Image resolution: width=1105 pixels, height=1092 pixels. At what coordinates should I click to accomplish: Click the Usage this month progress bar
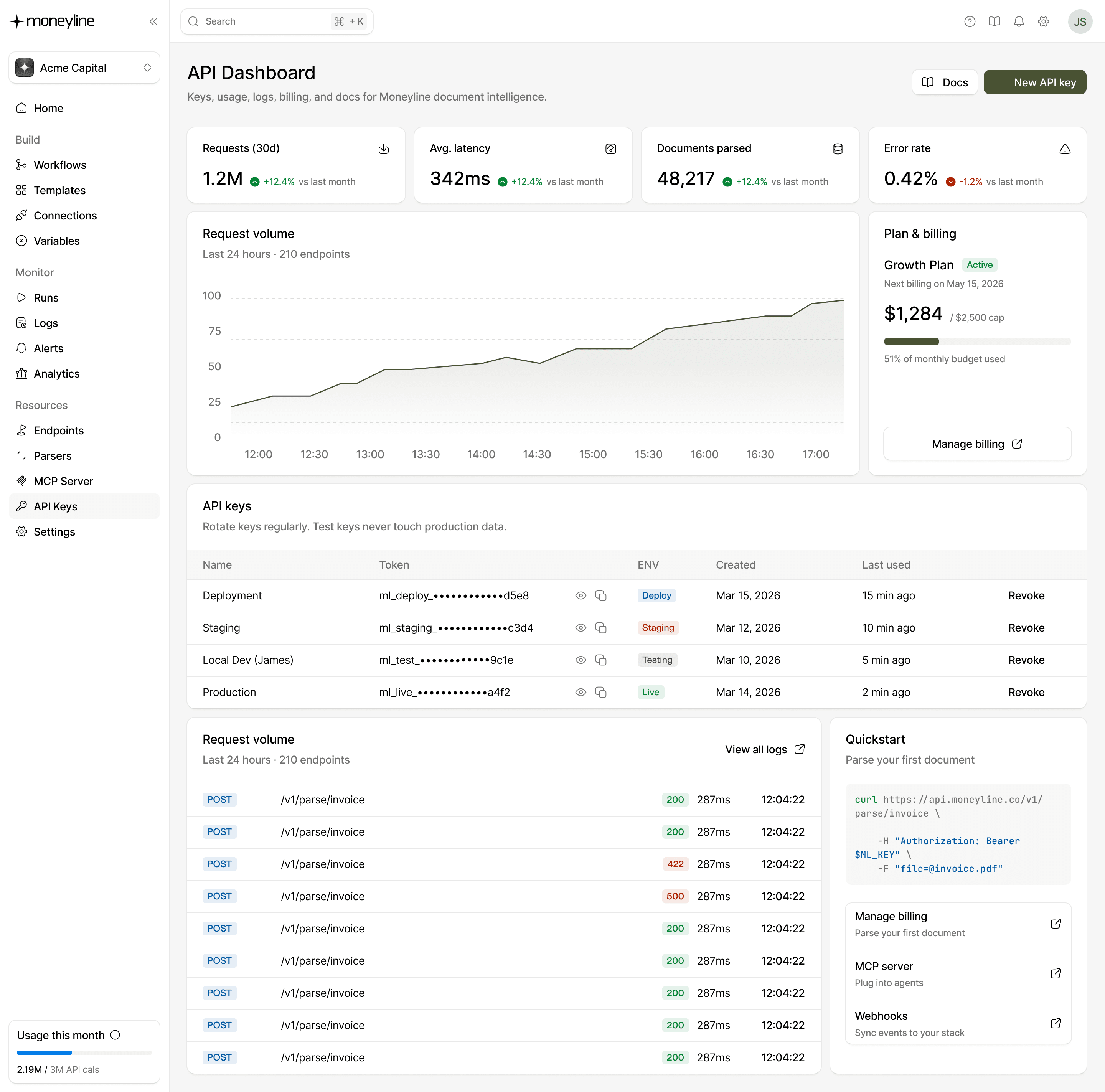(84, 1052)
